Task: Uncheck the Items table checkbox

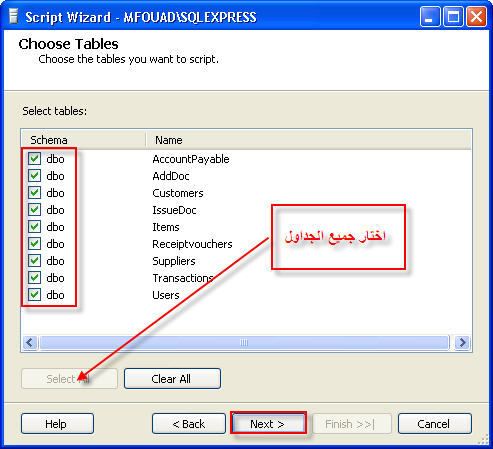Action: click(x=34, y=227)
